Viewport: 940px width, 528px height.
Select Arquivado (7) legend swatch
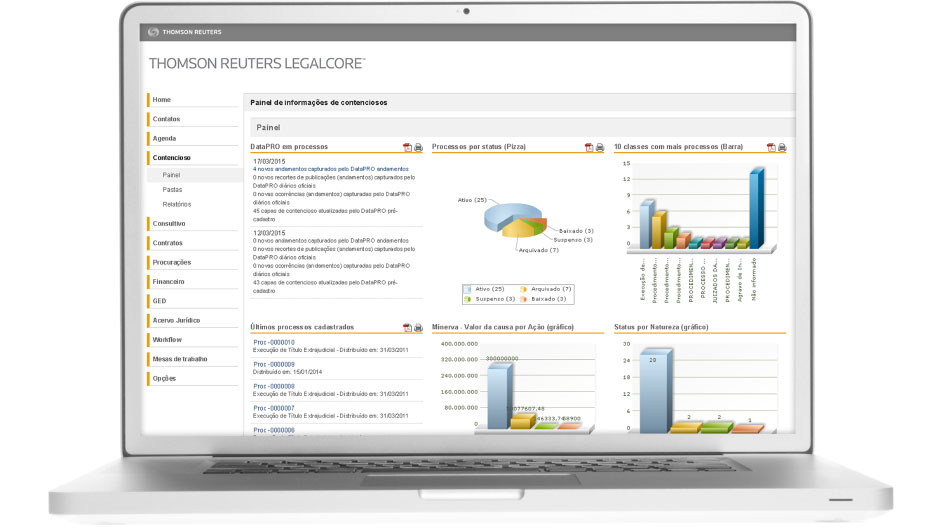pos(523,289)
